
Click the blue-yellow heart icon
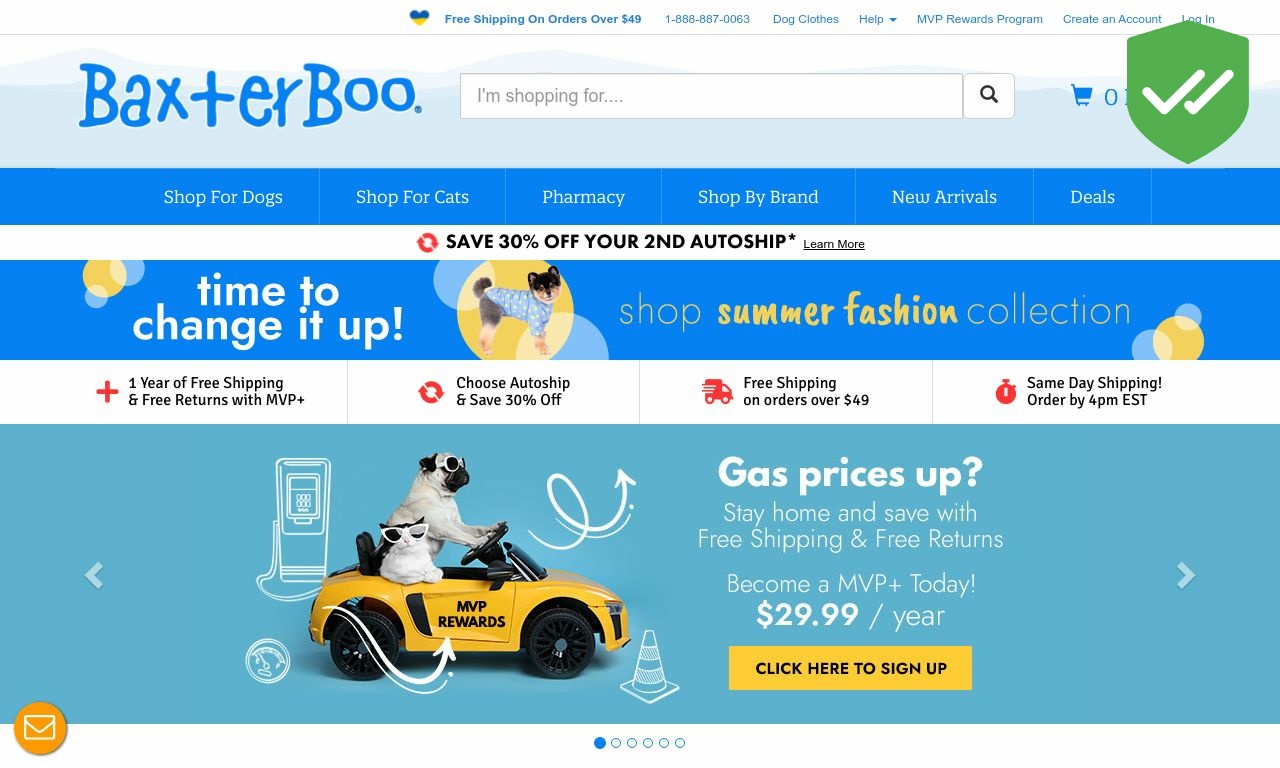pos(420,18)
